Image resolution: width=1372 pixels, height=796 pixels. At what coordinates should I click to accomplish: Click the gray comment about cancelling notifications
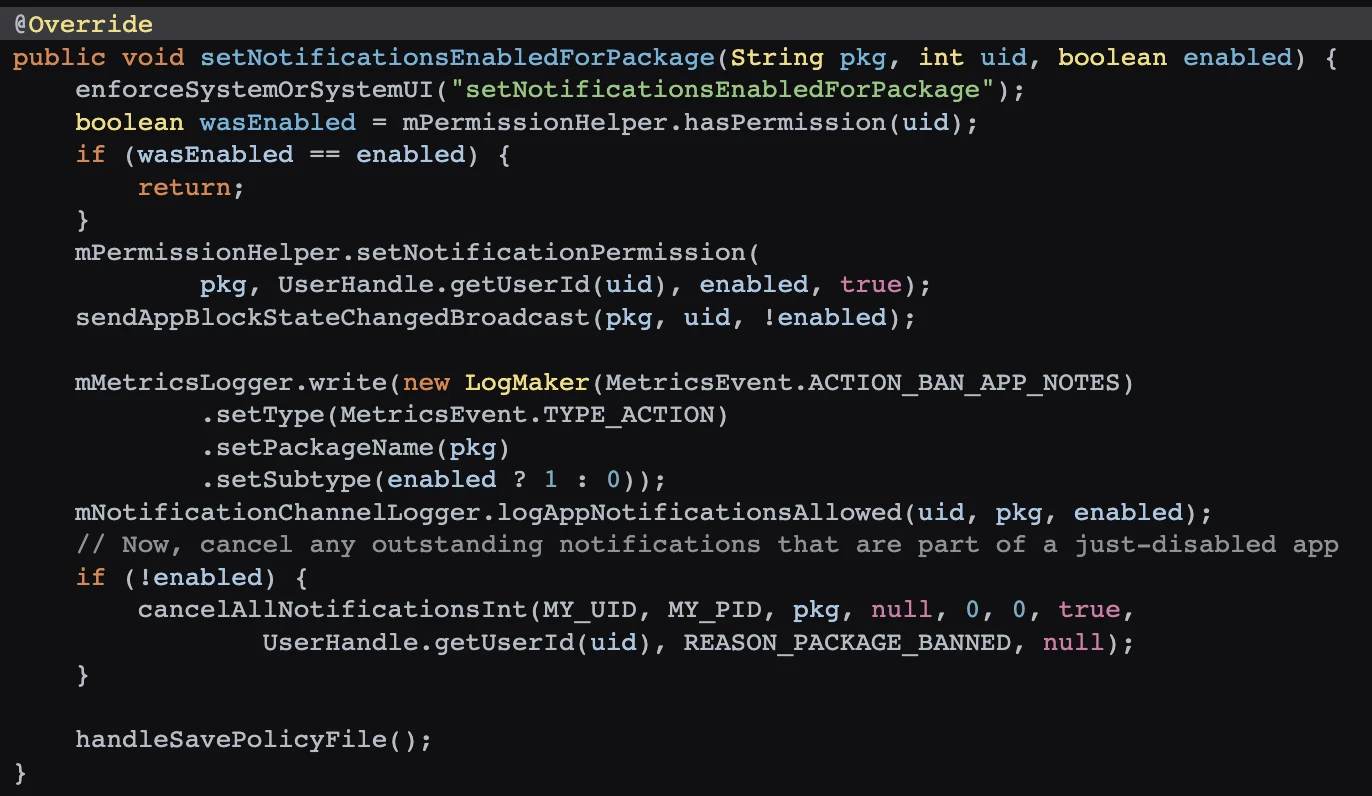coord(706,545)
